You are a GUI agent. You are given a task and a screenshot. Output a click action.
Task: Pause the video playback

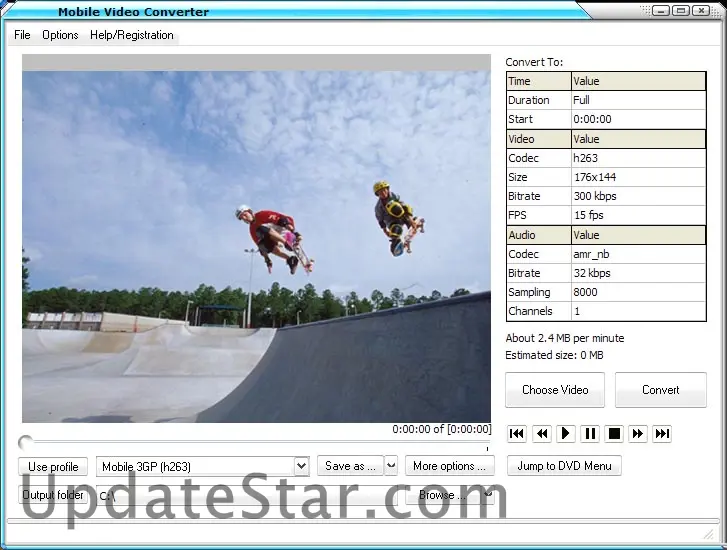coord(590,433)
